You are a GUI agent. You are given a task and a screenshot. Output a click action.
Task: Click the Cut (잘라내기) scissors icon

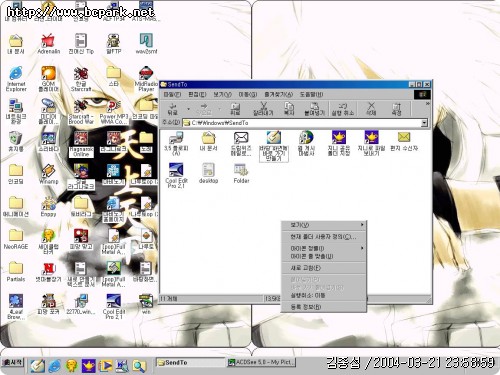click(263, 109)
